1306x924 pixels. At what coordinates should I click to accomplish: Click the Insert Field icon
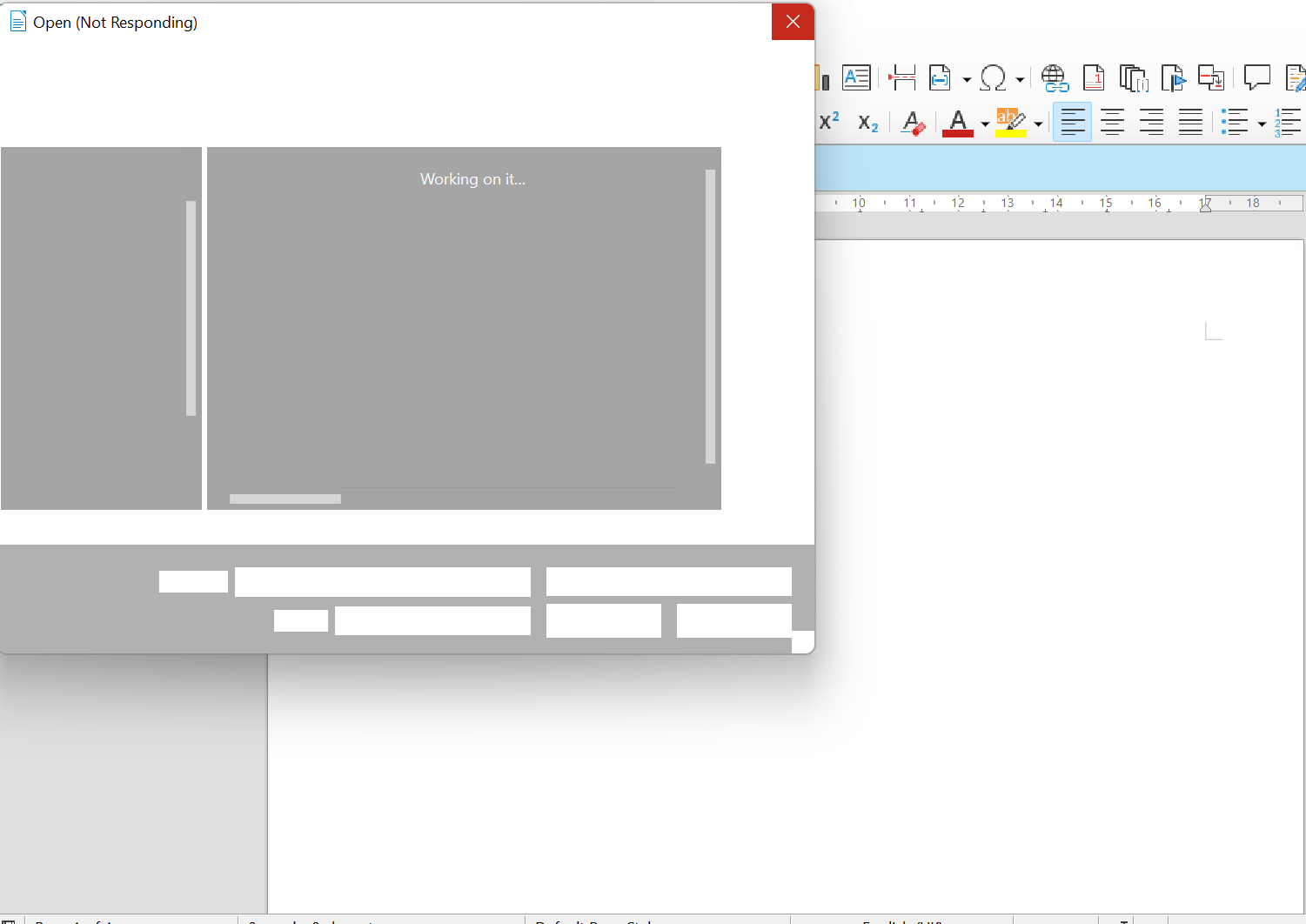click(x=940, y=78)
